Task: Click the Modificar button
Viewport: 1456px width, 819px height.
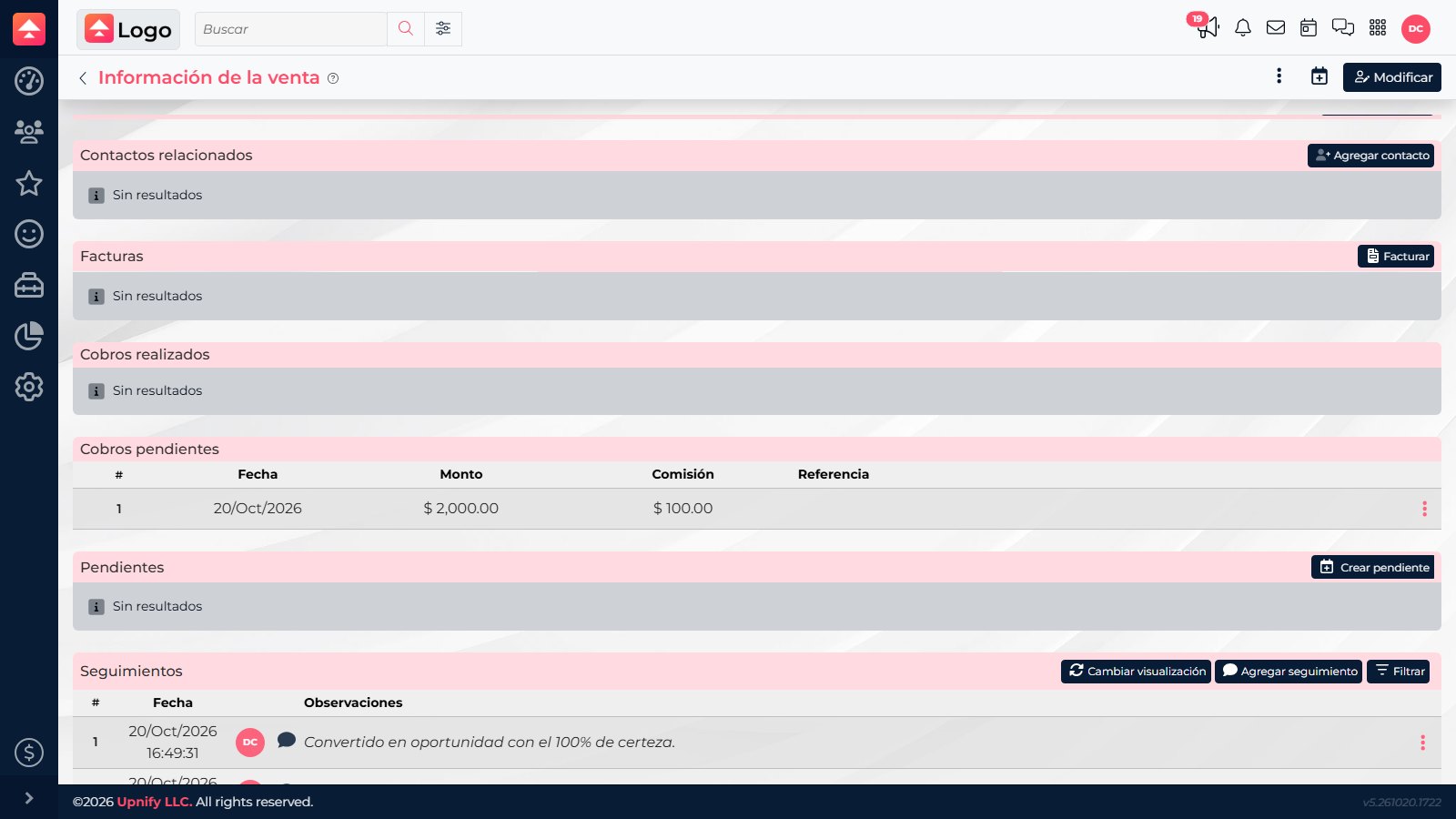Action: 1392,77
